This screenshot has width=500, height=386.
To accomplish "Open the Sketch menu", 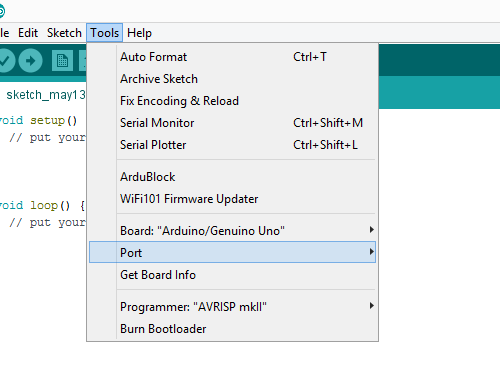I will [x=64, y=33].
